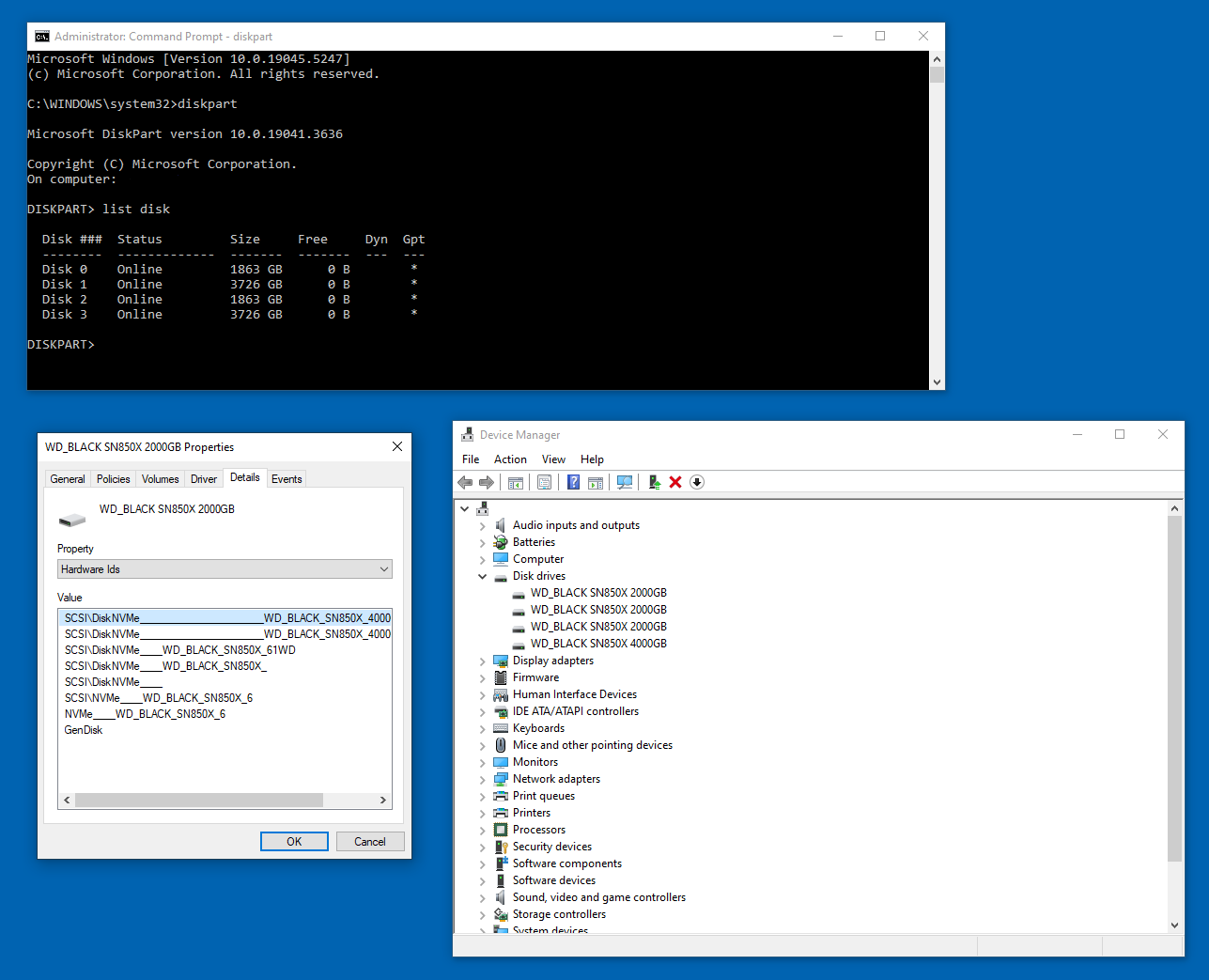The height and width of the screenshot is (980, 1209).
Task: Select the Software components entry
Action: [567, 863]
